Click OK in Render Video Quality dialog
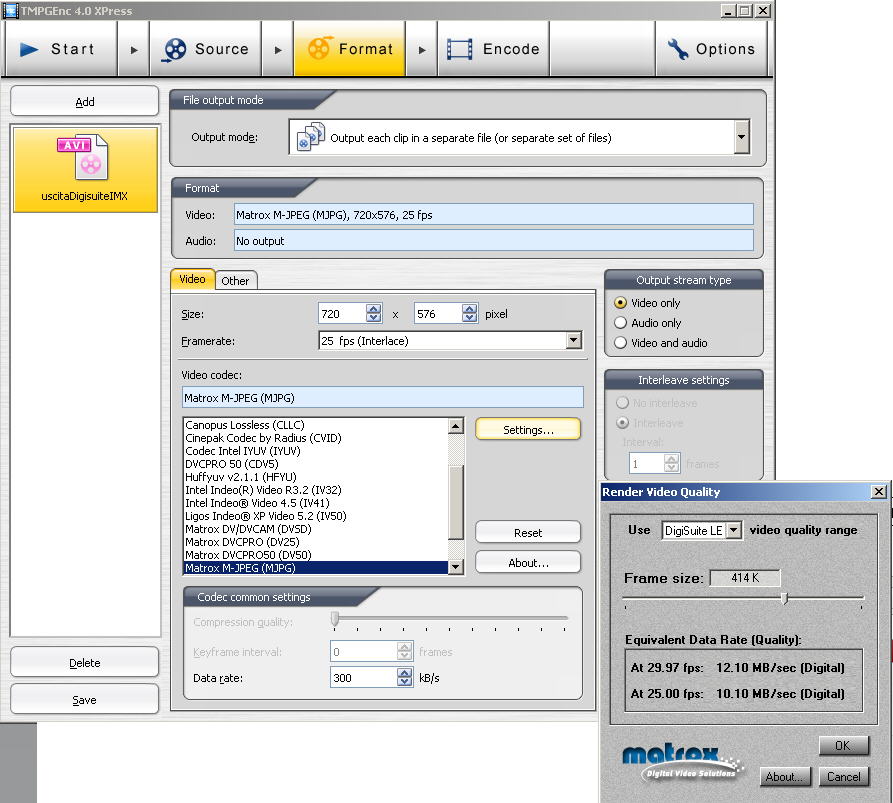The width and height of the screenshot is (893, 803). [843, 745]
